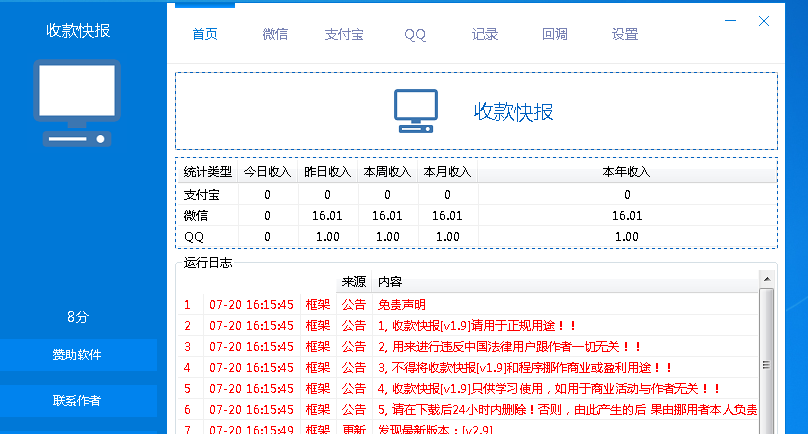Select log entry about 违反中国法律
The height and width of the screenshot is (434, 808).
click(x=468, y=347)
